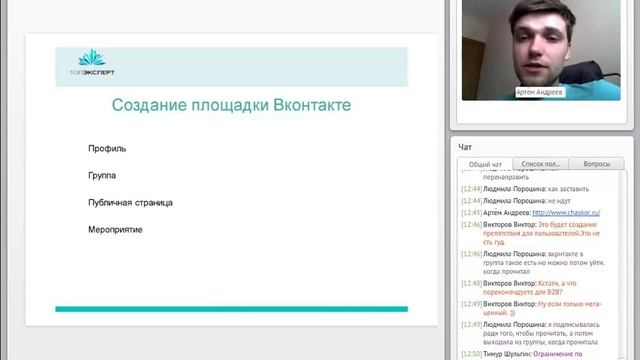Click the Публичная страница slide item
The image size is (640, 360).
click(x=130, y=202)
